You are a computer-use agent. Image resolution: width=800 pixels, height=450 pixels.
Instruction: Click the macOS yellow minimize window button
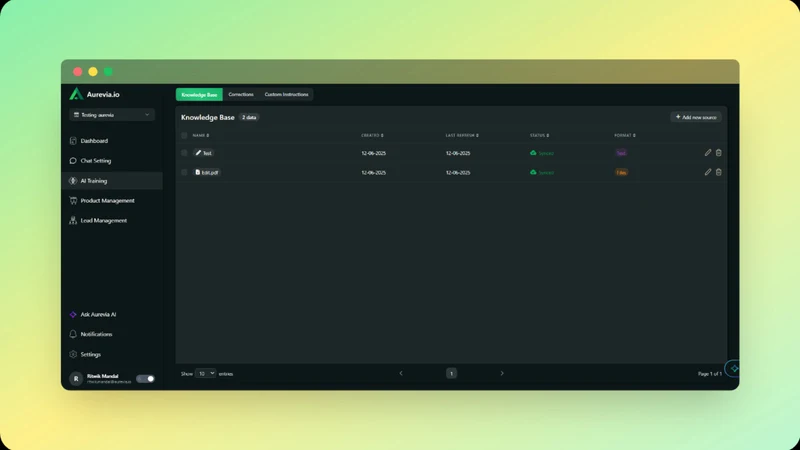(x=93, y=71)
